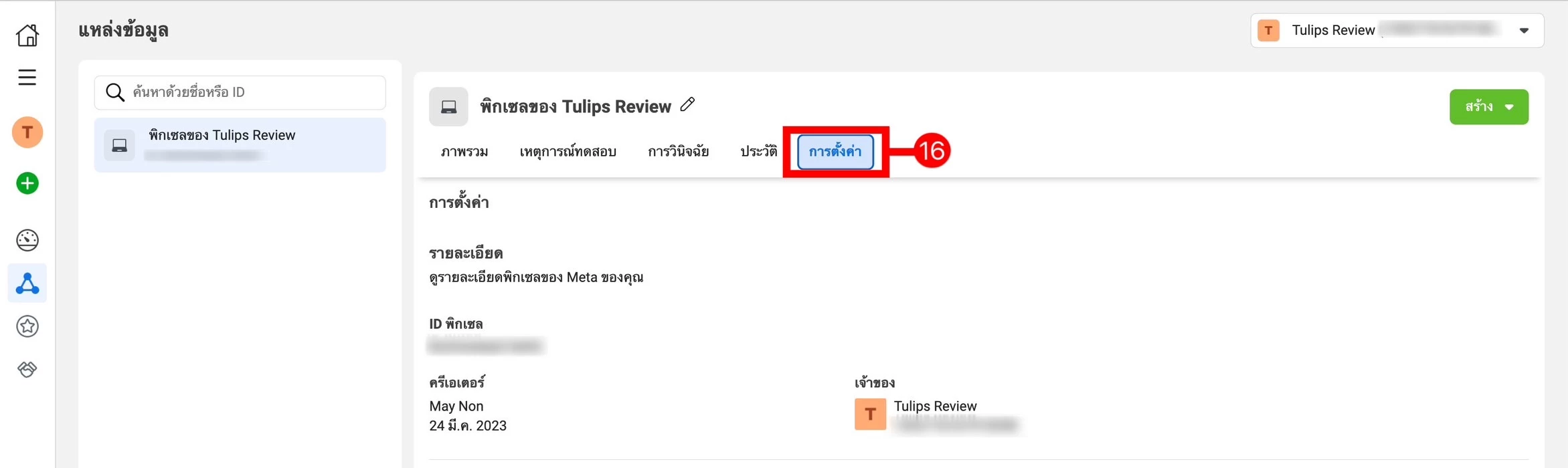
Task: Click the pencil edit pixel name icon
Action: pos(687,105)
